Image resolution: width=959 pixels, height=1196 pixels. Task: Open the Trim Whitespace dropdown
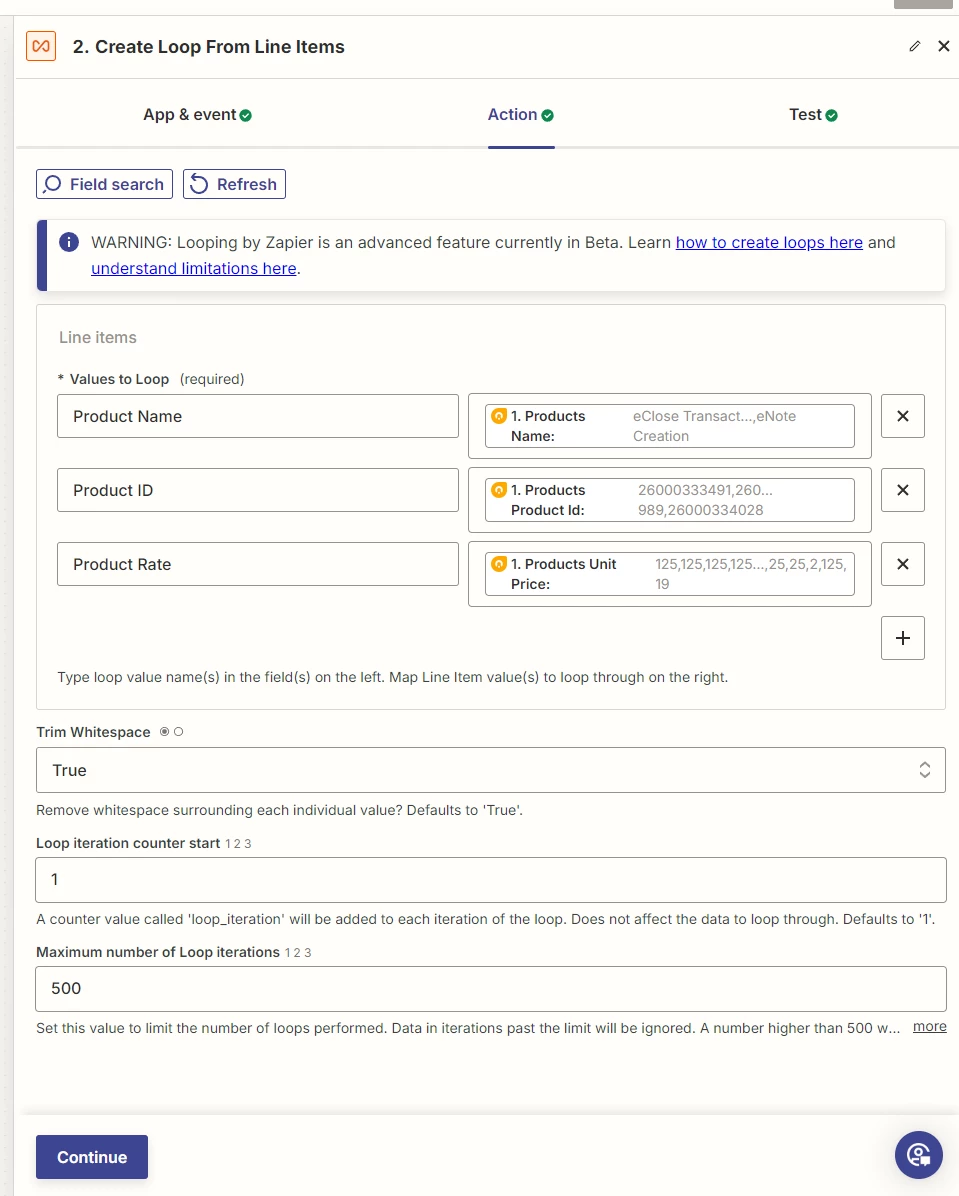[491, 770]
